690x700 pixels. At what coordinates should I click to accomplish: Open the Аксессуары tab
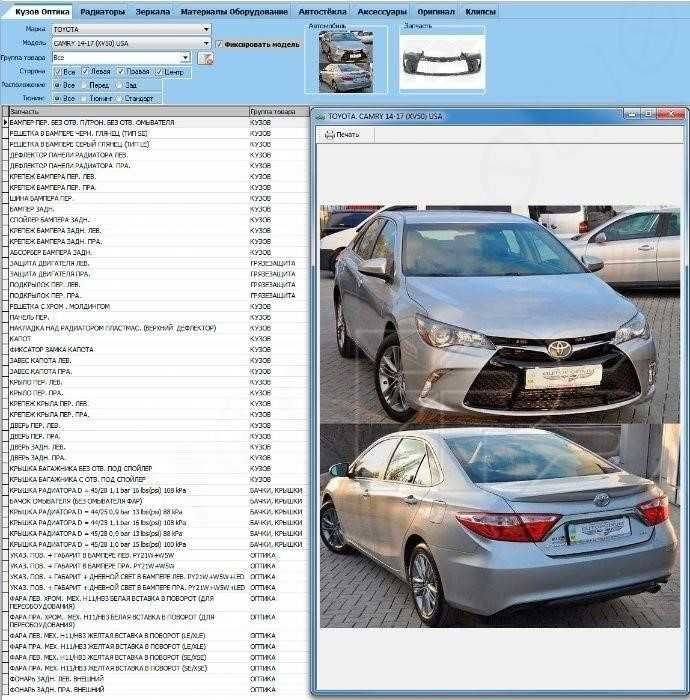coord(382,12)
